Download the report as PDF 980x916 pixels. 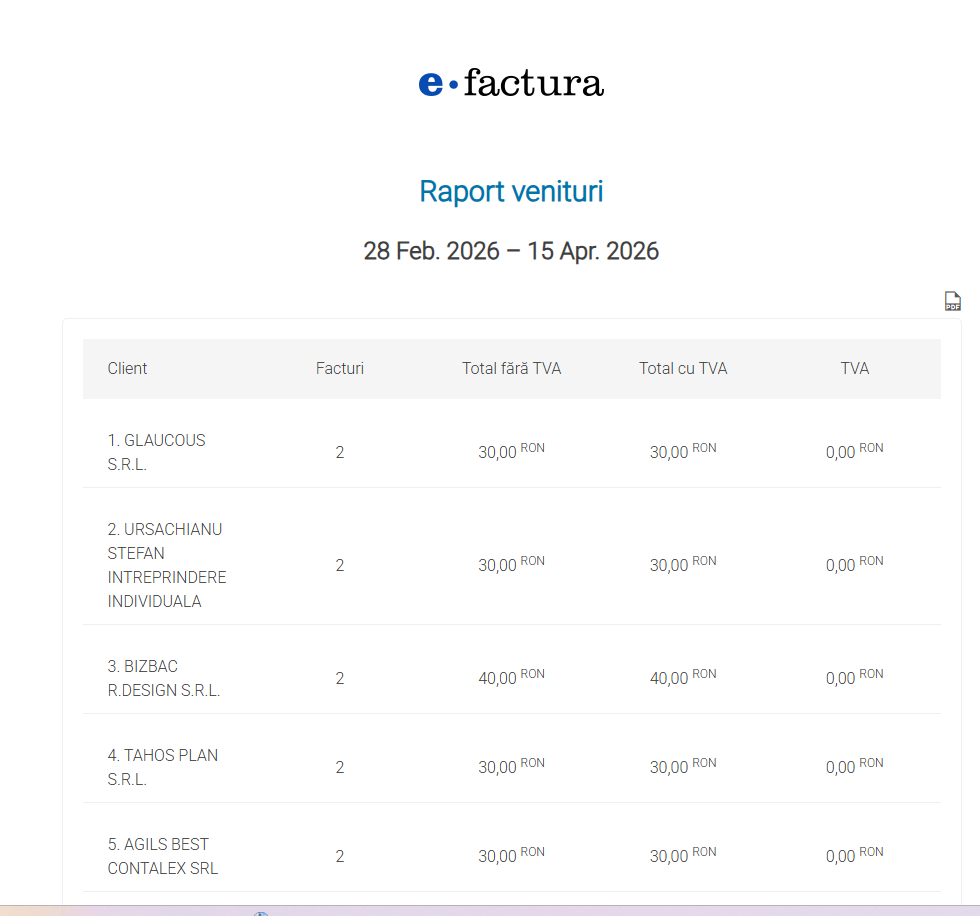[x=952, y=301]
